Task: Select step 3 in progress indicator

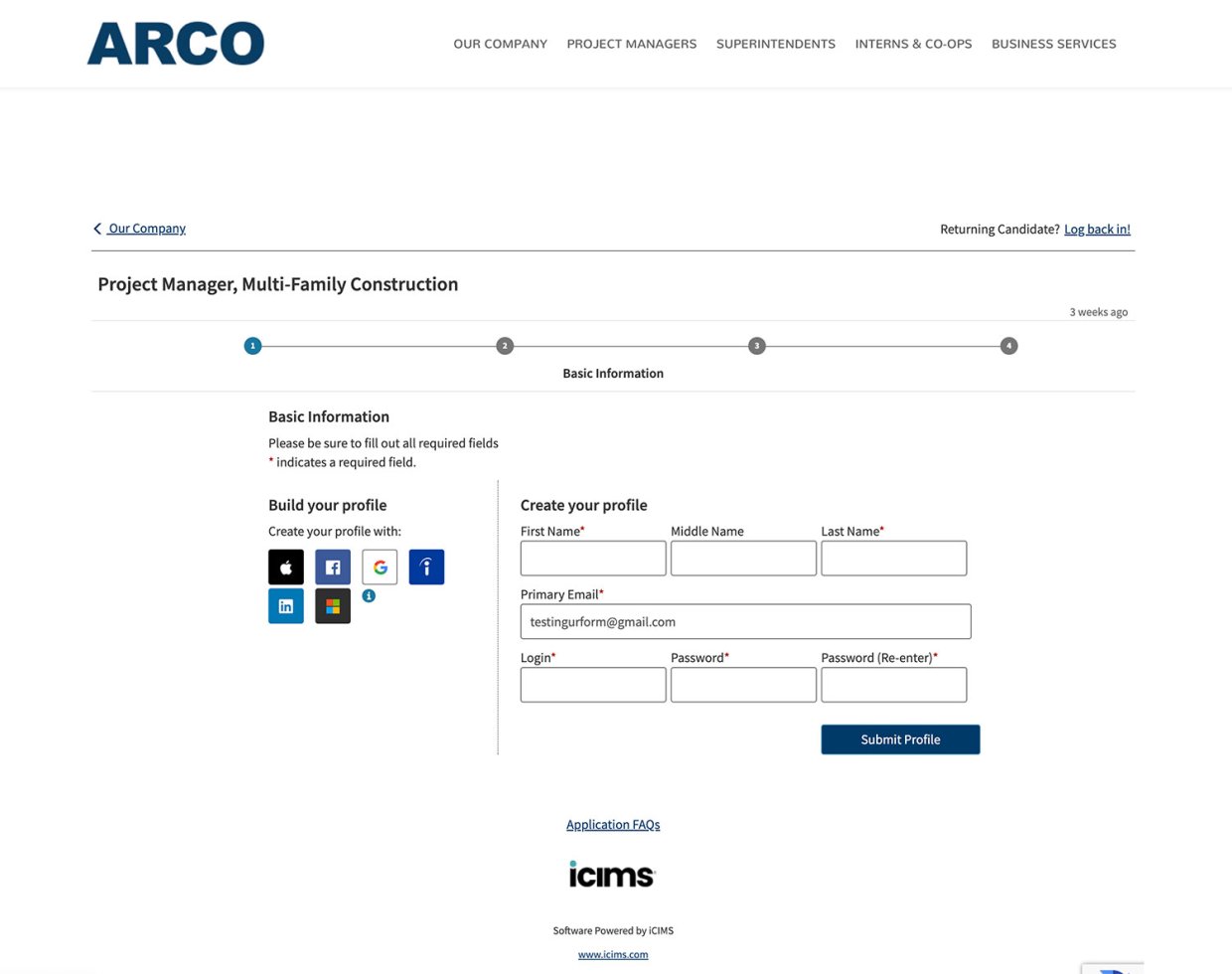Action: pyautogui.click(x=757, y=346)
